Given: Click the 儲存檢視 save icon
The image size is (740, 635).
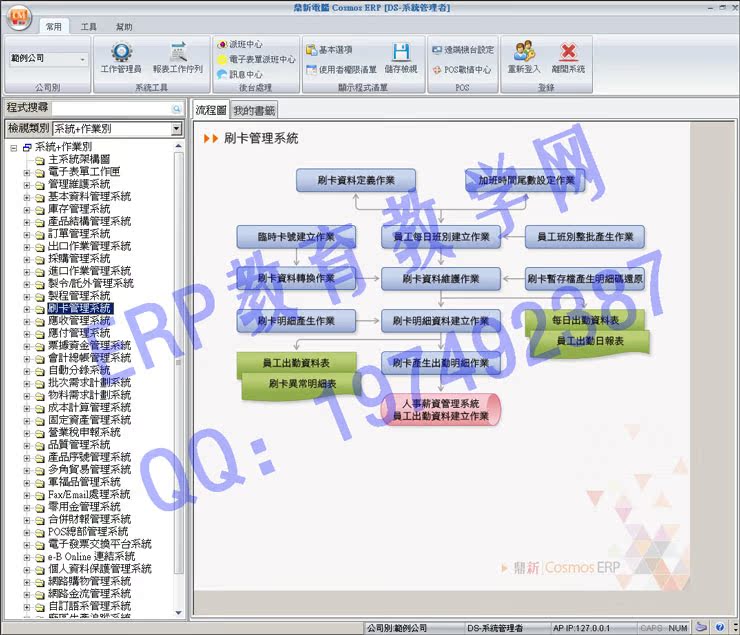Looking at the screenshot, I should tap(401, 52).
